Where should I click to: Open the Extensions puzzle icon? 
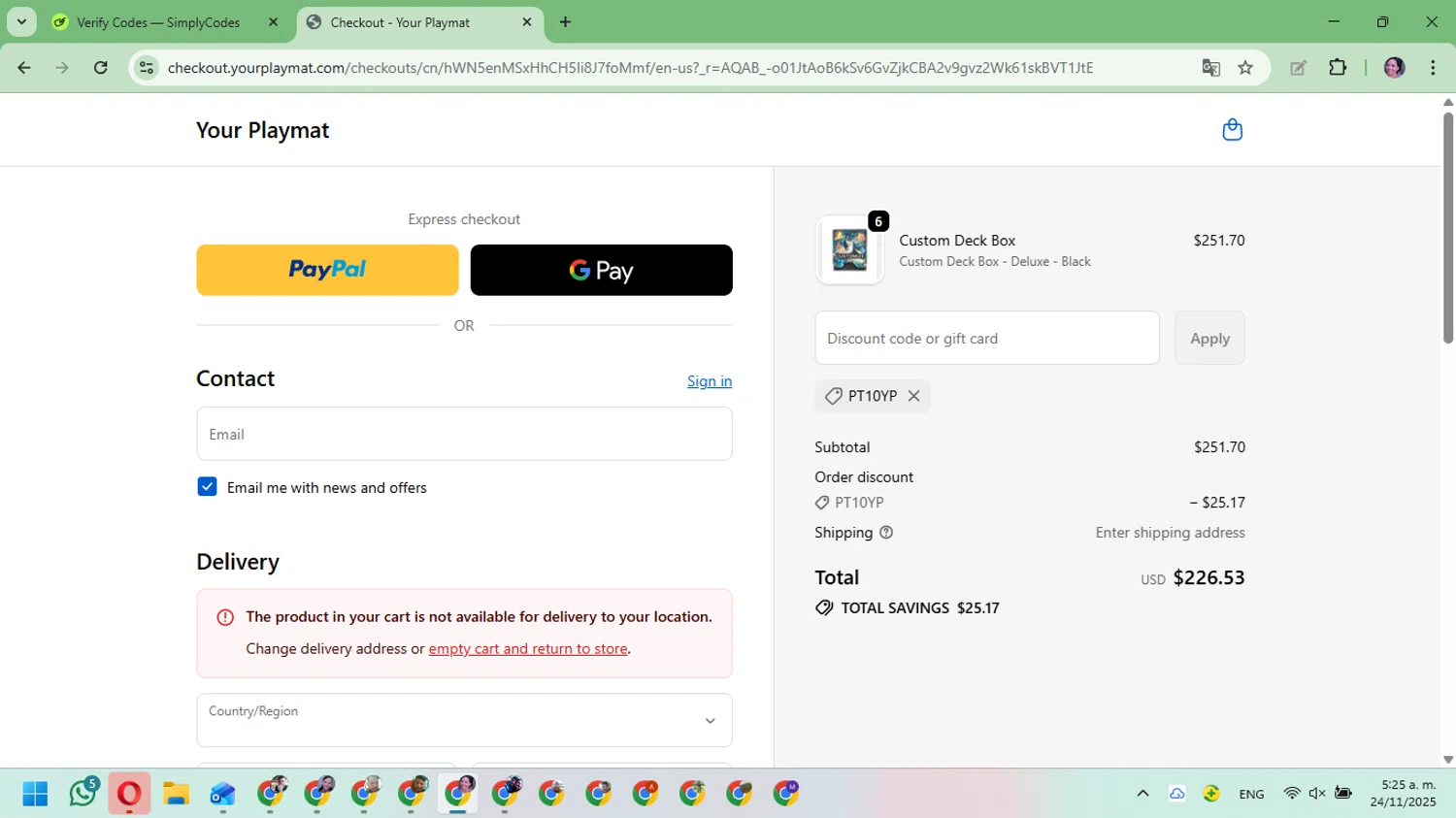coord(1338,68)
